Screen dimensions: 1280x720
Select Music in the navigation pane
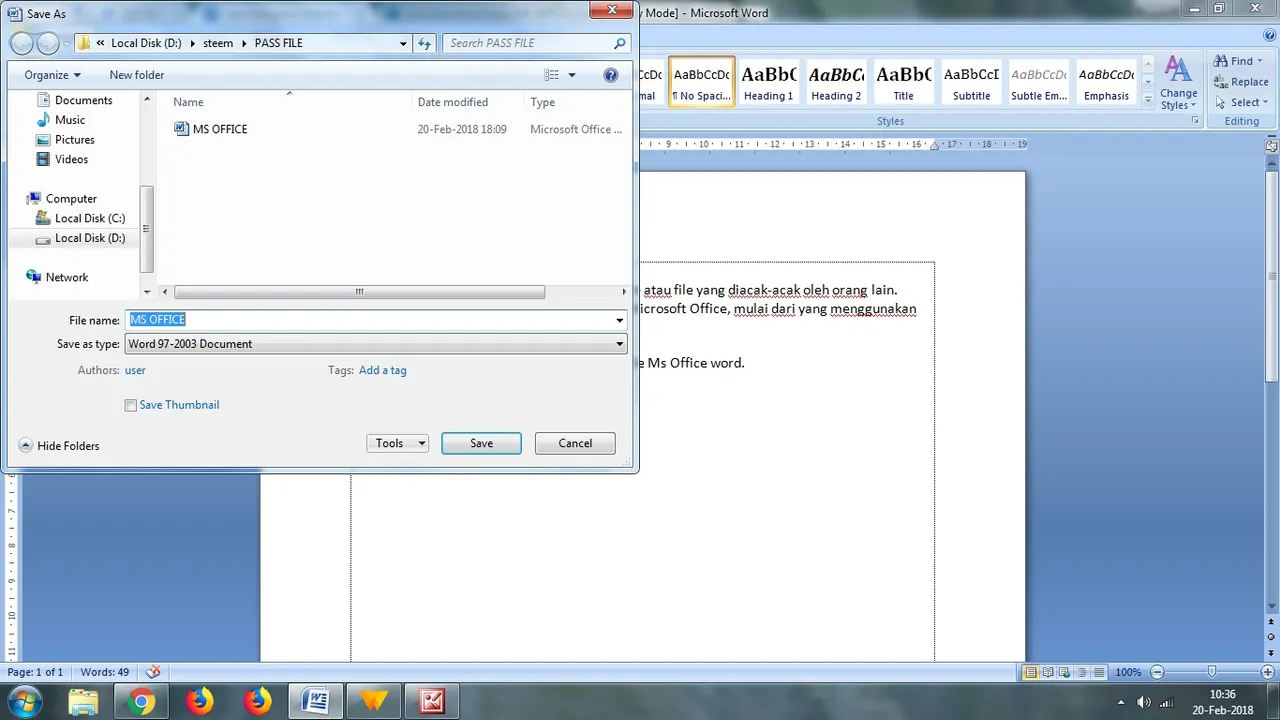point(70,120)
